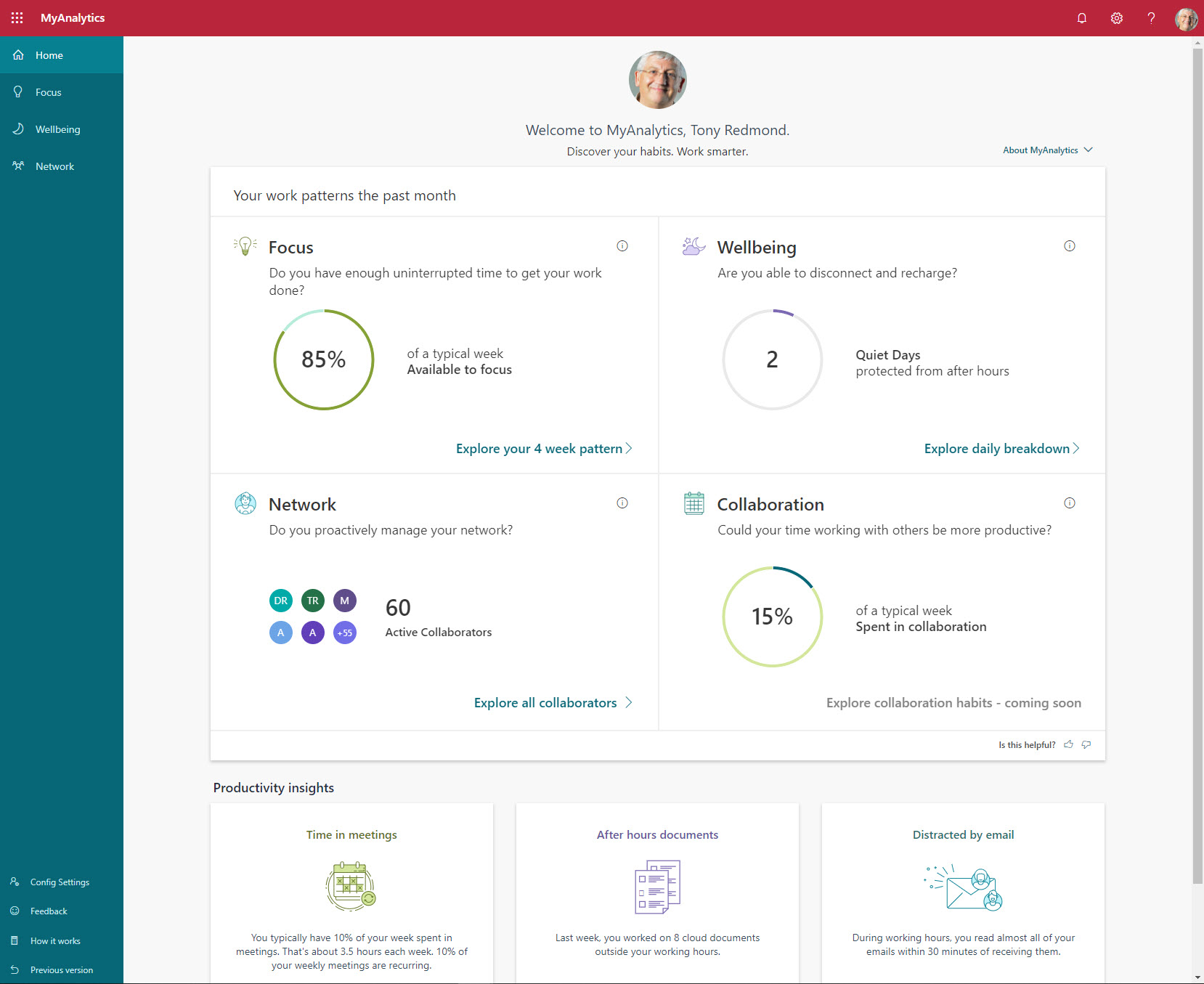Open Distracted by email insight card
Viewport: 1204px width, 984px height.
coord(964,893)
